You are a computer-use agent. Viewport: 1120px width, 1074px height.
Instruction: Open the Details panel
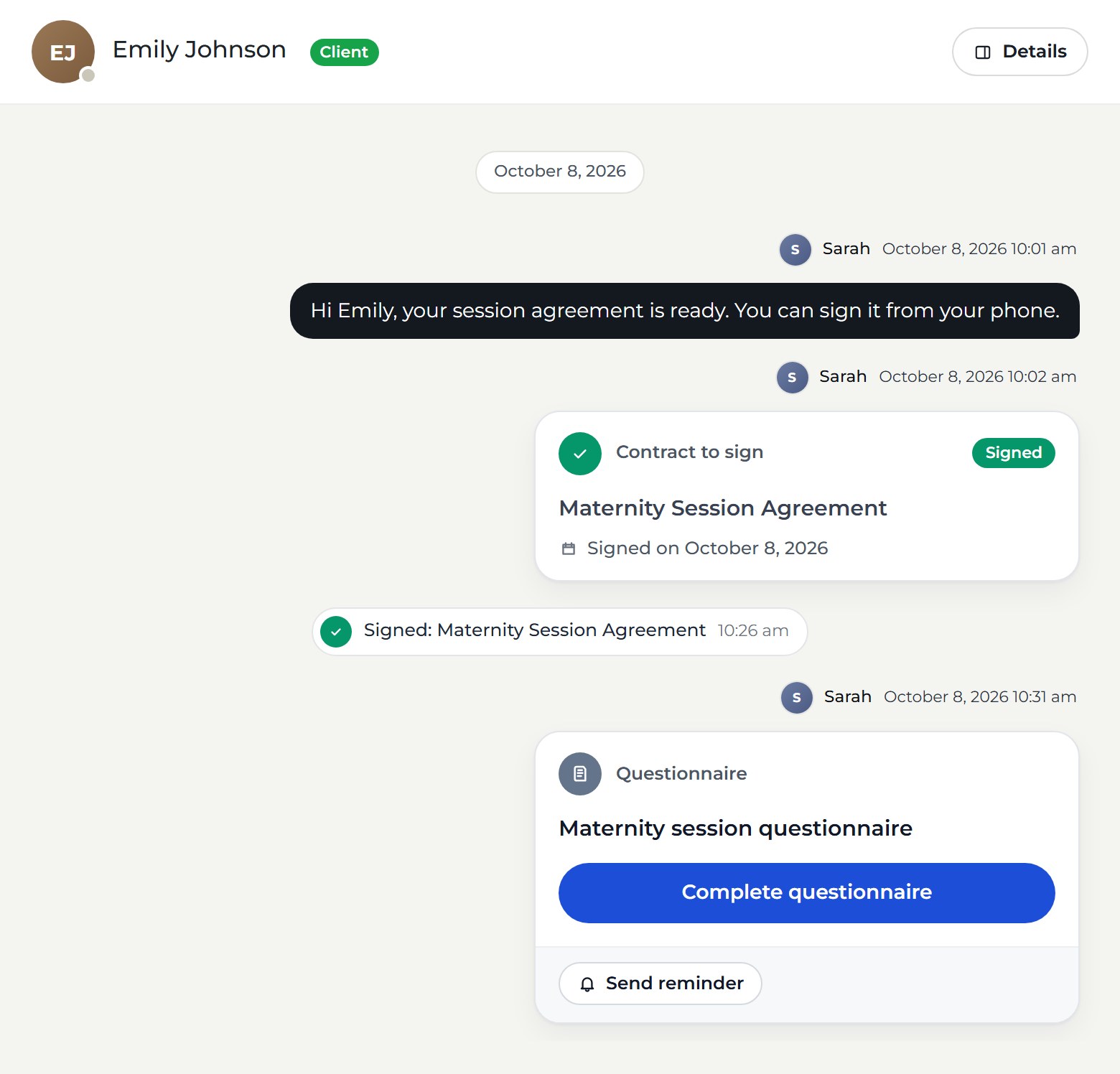pos(1019,52)
